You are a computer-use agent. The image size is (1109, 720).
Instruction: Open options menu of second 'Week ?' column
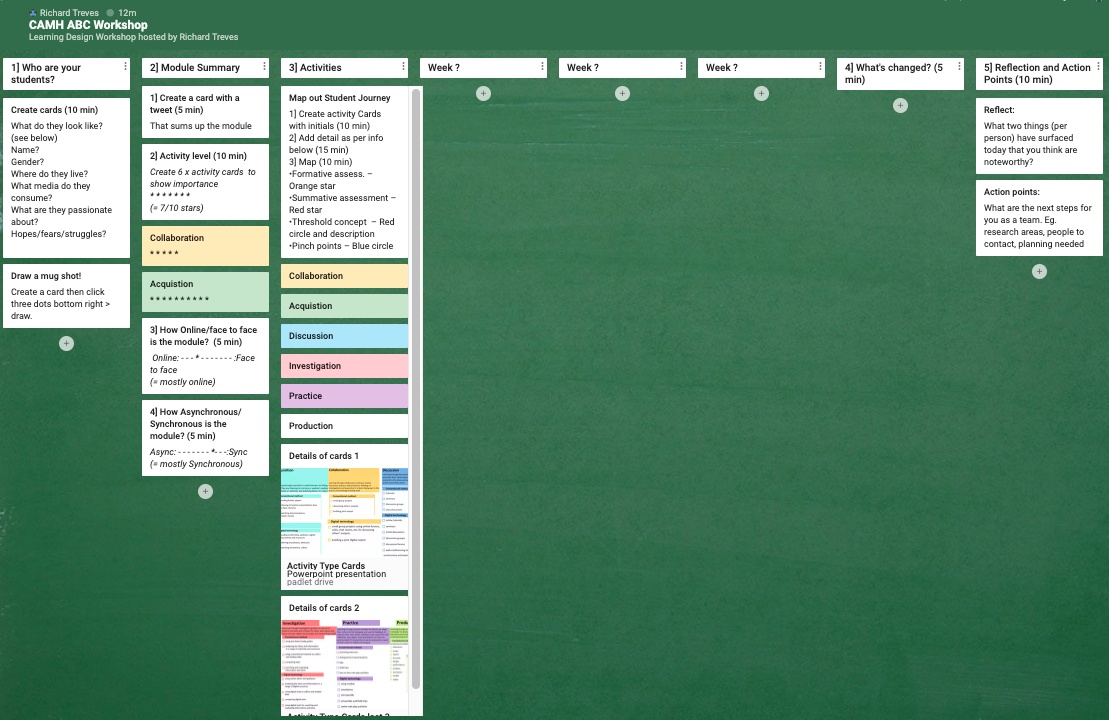[x=681, y=66]
